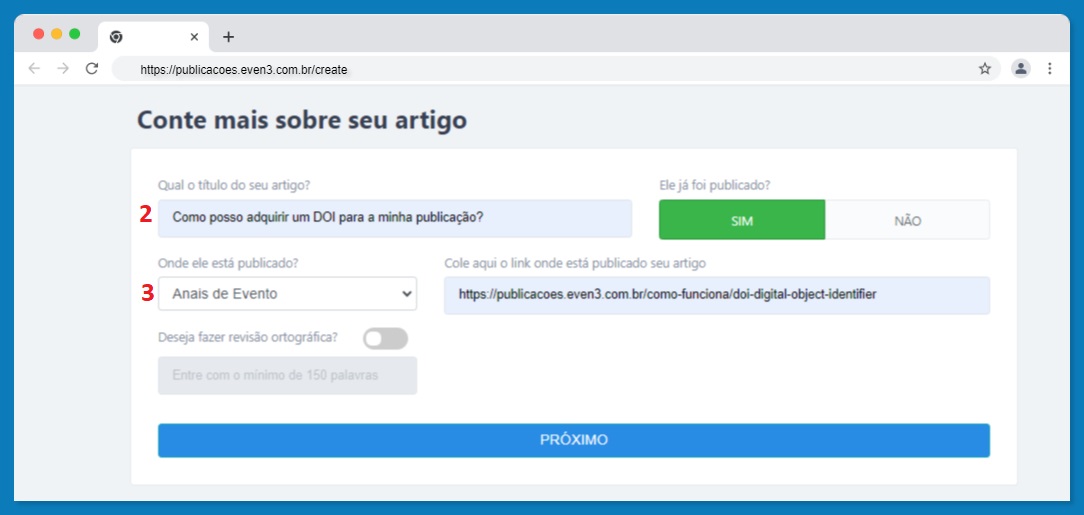Click the label Cole aqui o link
1084x515 pixels.
tap(574, 263)
